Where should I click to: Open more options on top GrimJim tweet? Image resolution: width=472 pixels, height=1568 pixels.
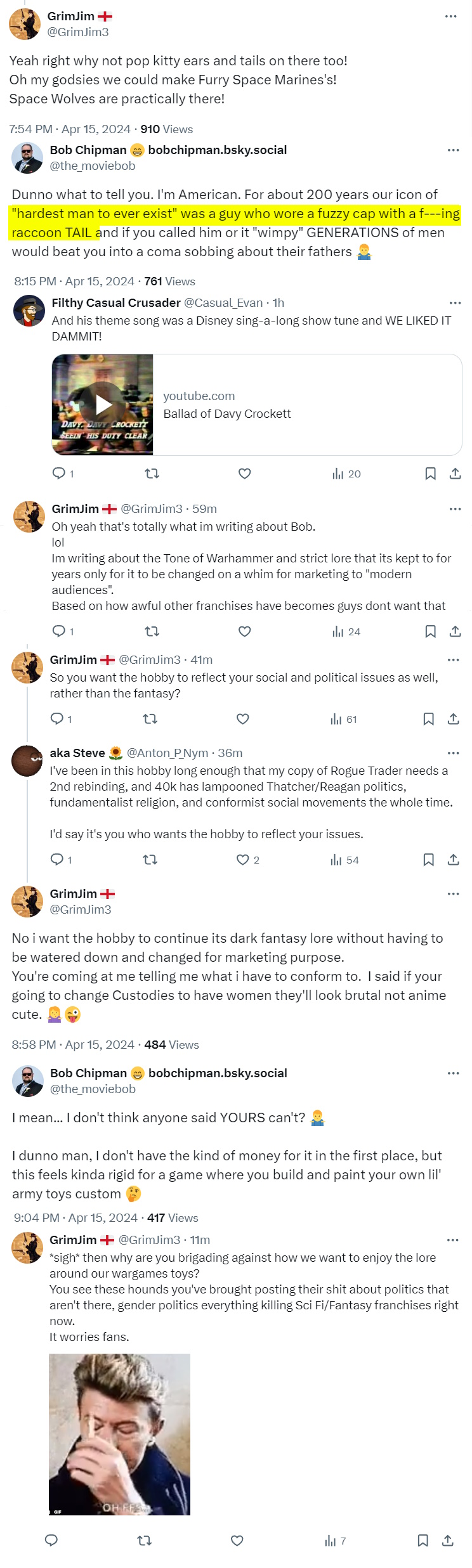[451, 16]
